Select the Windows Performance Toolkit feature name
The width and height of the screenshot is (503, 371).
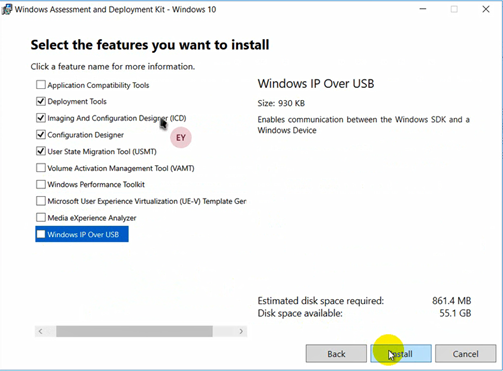coord(96,185)
